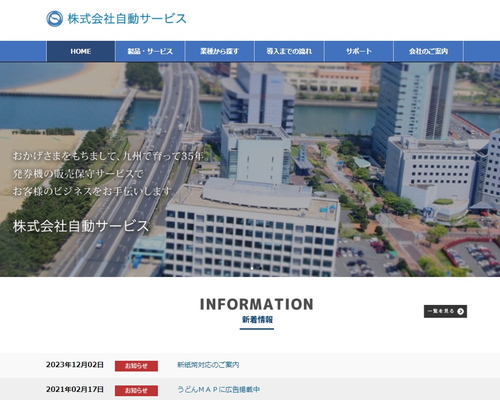Open the うどんMAPに広告掲載中 link

tap(218, 389)
